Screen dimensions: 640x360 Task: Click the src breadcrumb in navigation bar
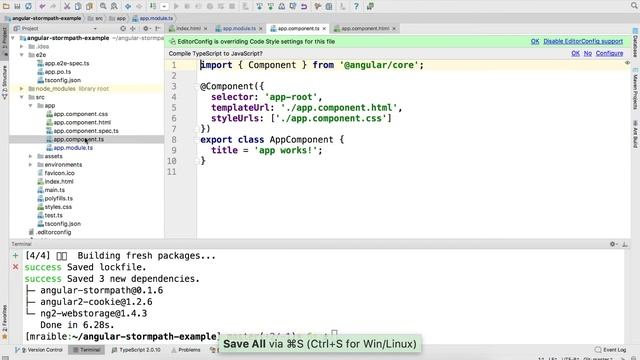click(96, 18)
